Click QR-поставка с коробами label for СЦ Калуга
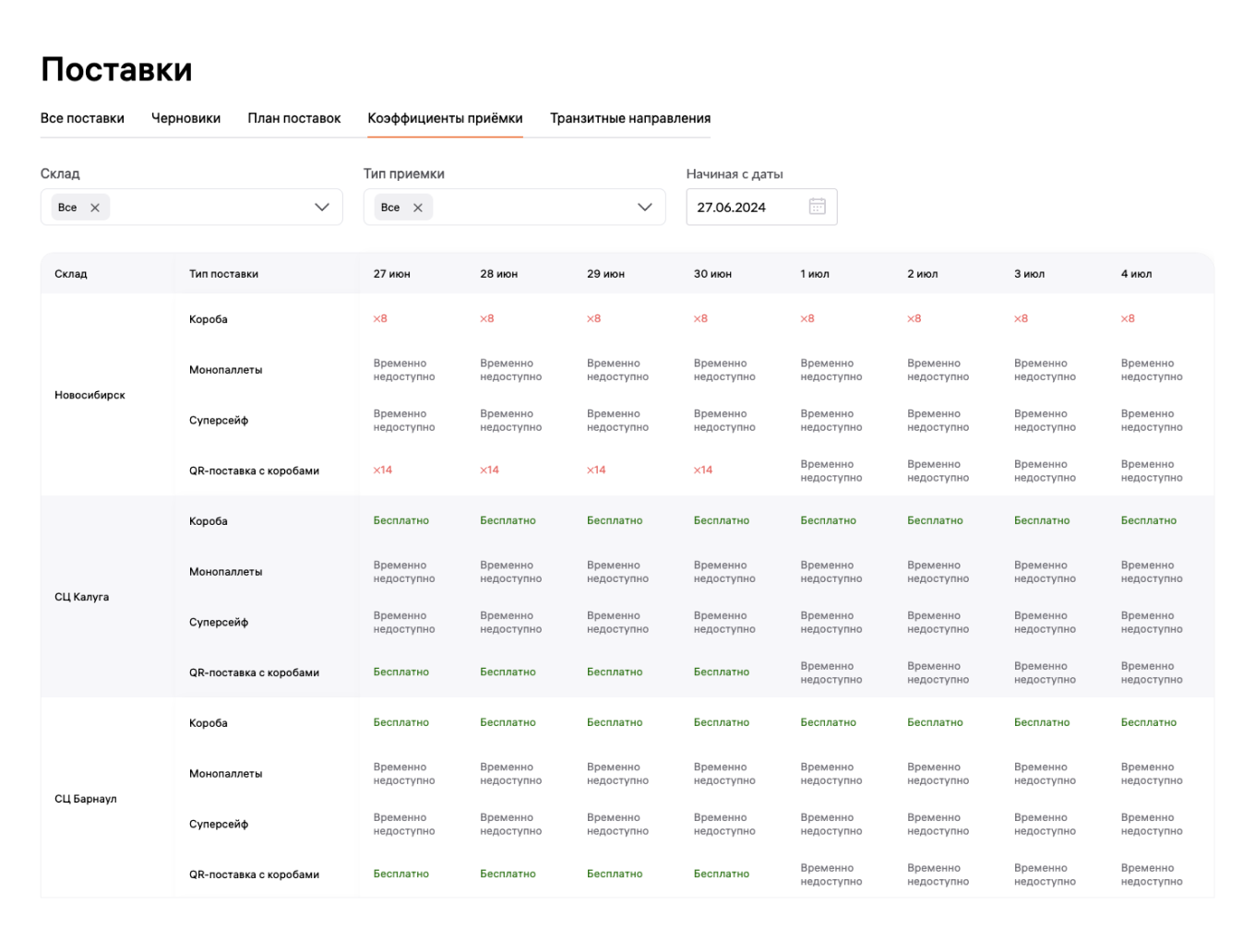Viewport: 1255px width, 952px height. (x=254, y=672)
